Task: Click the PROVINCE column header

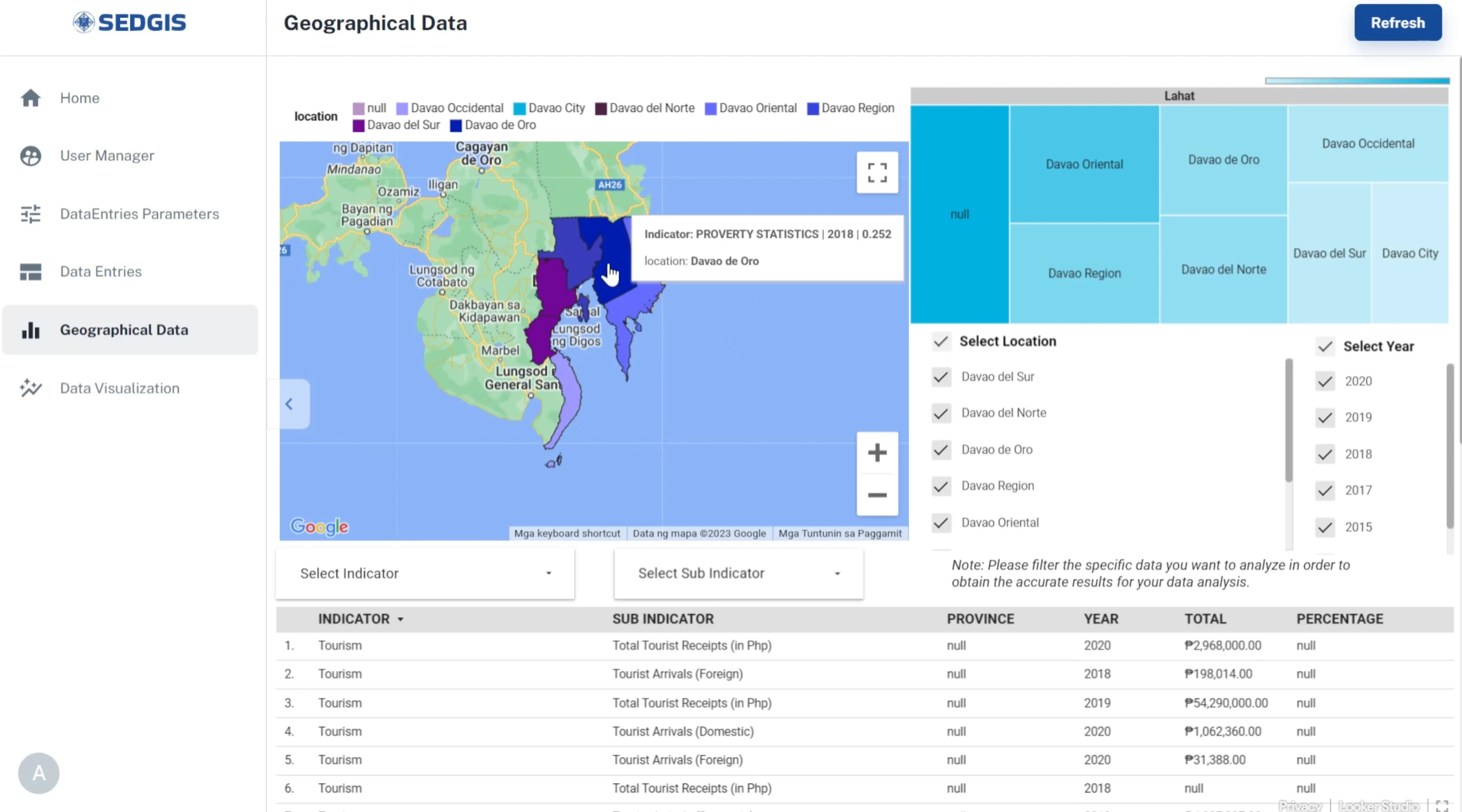Action: 980,619
